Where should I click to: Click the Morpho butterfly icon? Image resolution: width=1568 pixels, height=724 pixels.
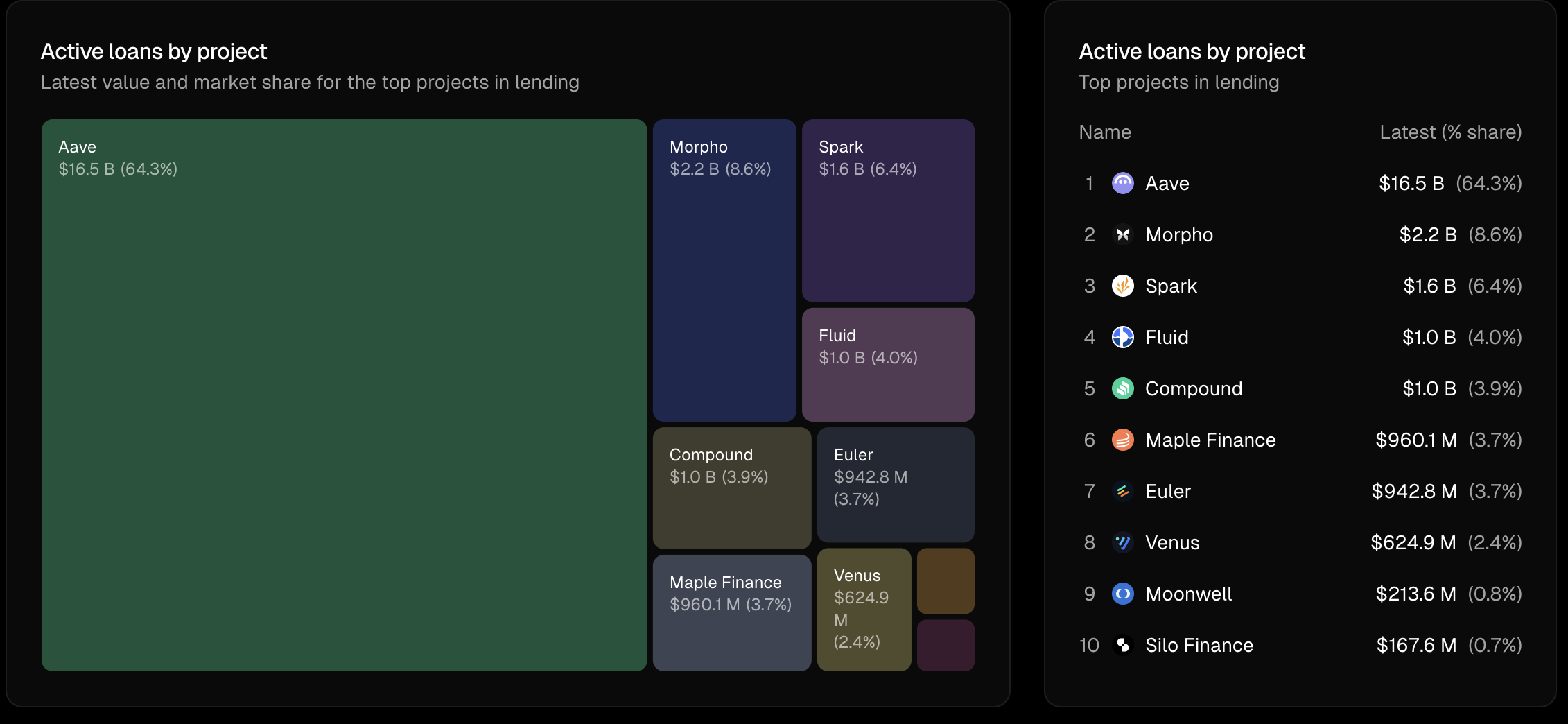[x=1122, y=234]
